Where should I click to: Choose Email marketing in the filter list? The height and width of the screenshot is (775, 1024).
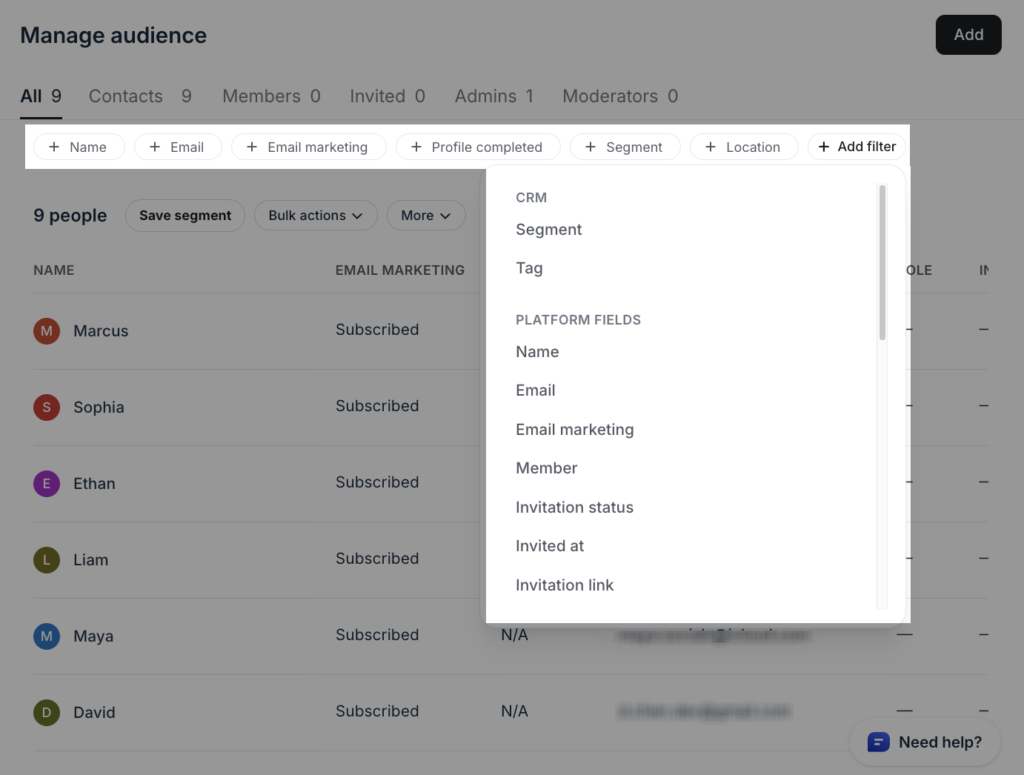[x=575, y=430]
